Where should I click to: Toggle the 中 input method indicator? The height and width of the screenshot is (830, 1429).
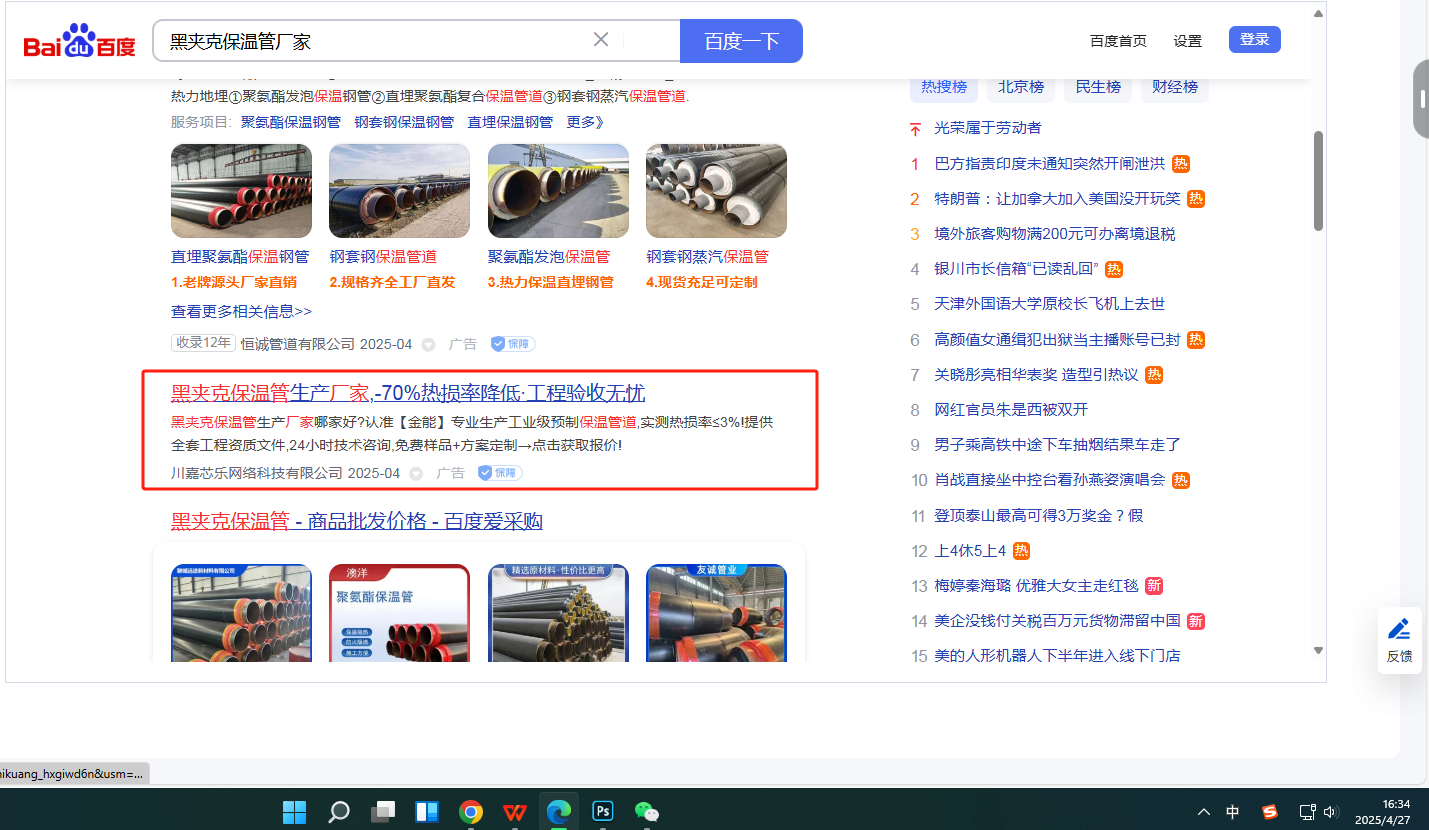coord(1233,811)
